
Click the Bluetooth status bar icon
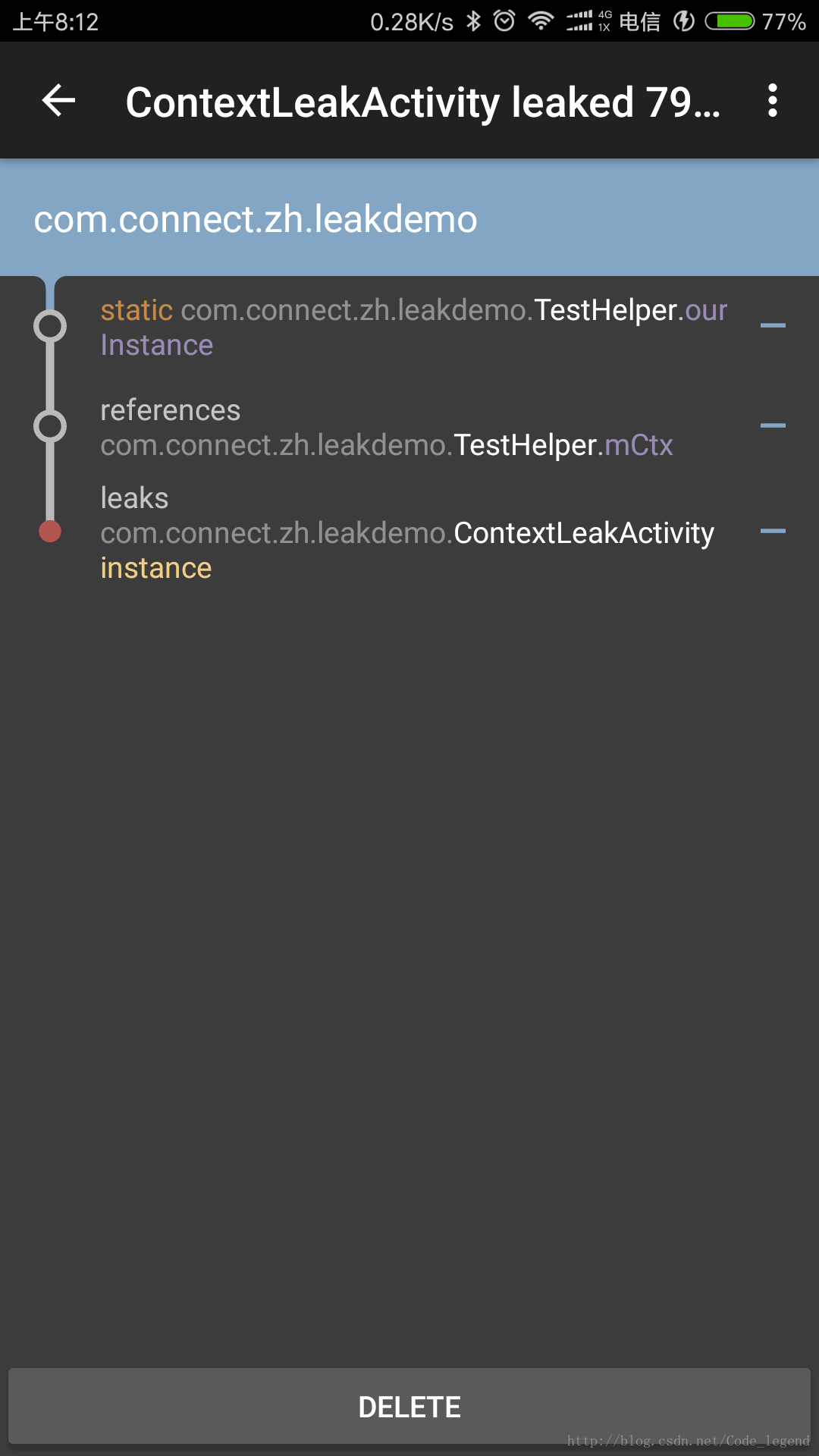coord(474,21)
